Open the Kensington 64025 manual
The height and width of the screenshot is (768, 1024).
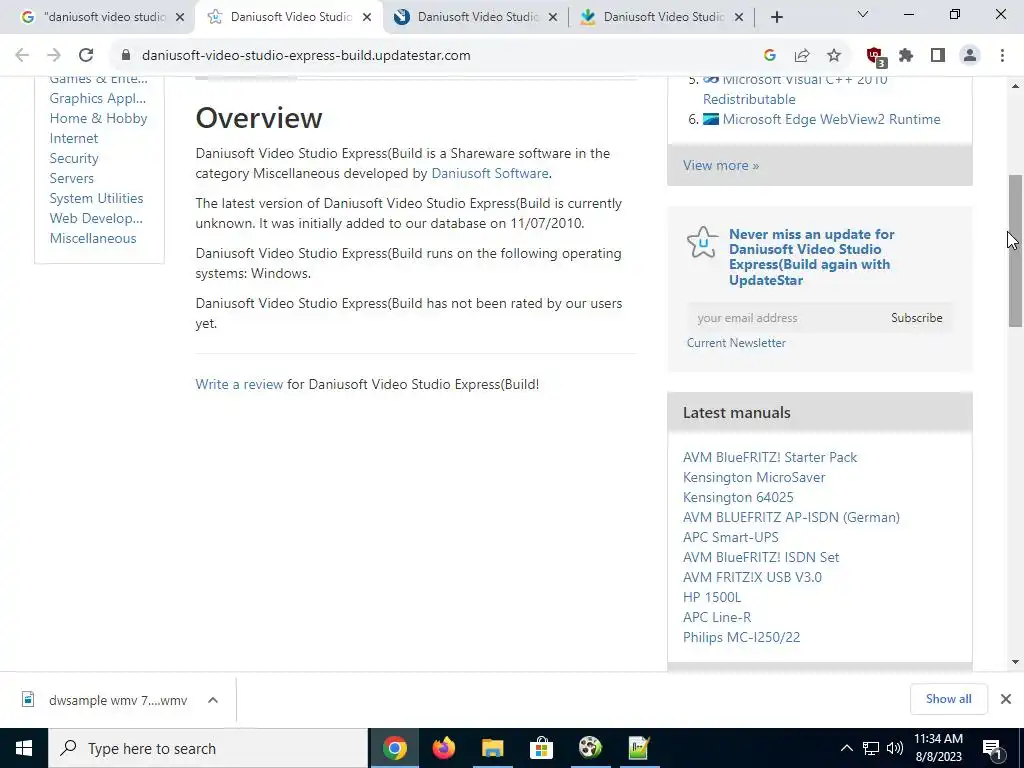tap(738, 498)
